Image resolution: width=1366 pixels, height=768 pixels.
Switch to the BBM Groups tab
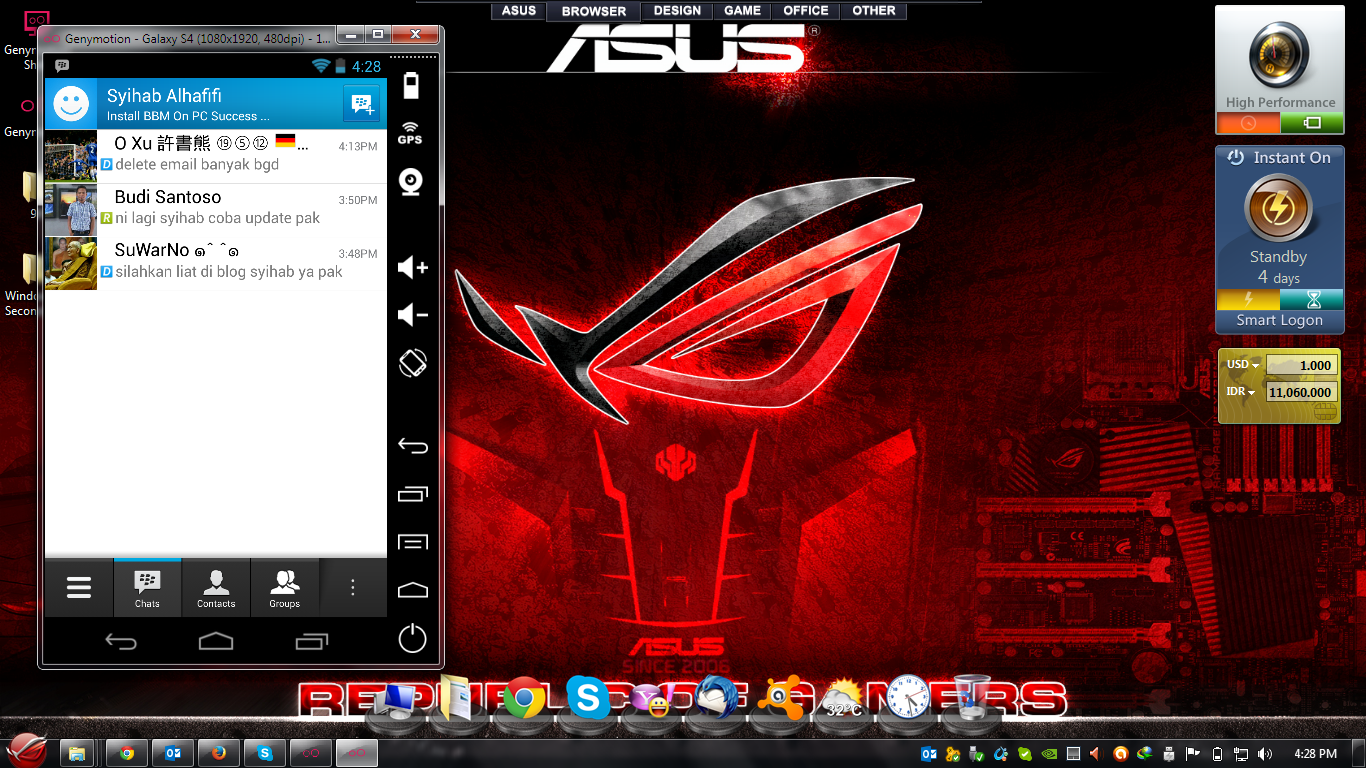point(285,588)
